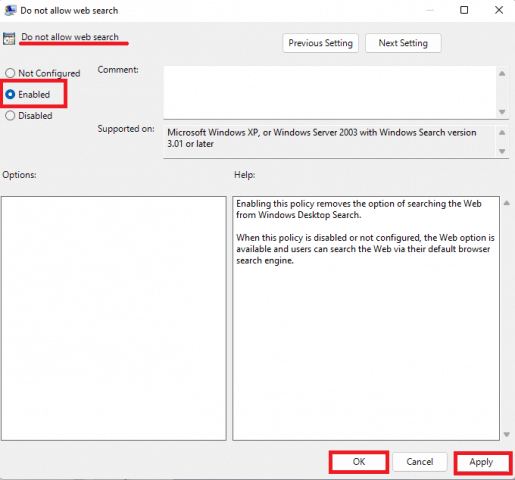
Task: Select the Disabled radio button
Action: pos(10,115)
